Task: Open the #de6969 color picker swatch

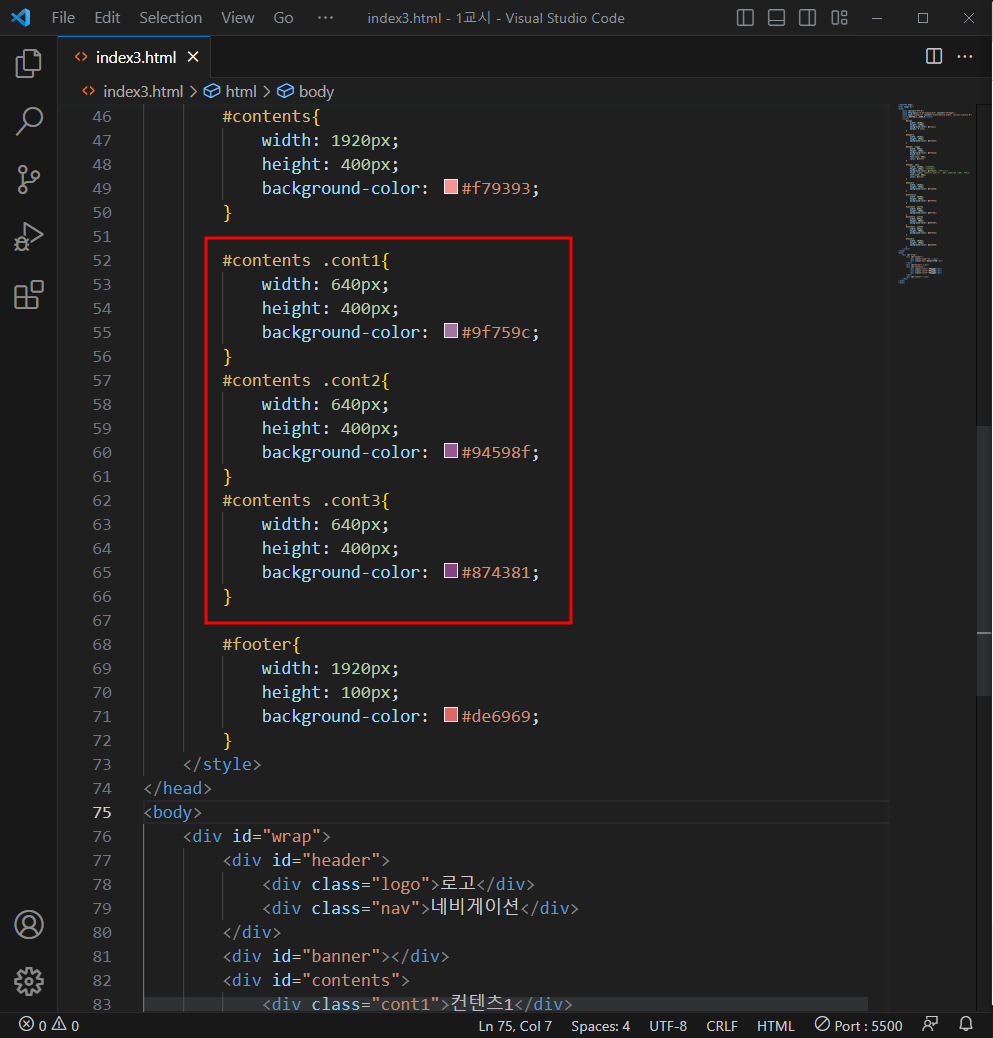Action: point(451,715)
